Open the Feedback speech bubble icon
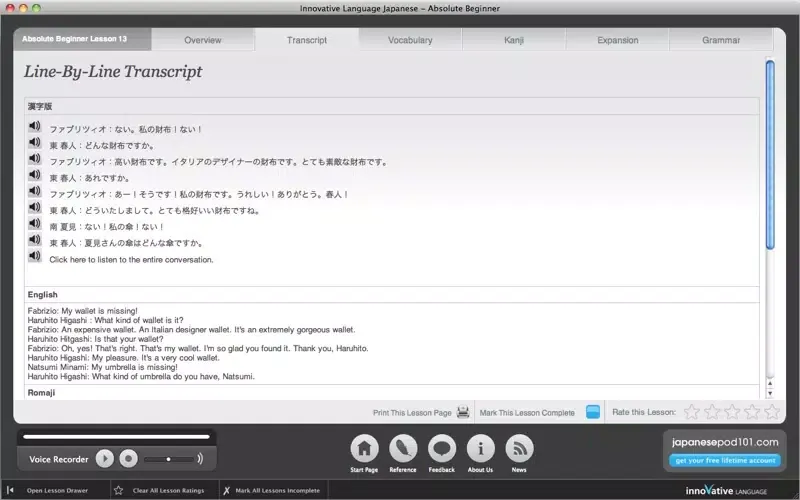 tap(442, 448)
